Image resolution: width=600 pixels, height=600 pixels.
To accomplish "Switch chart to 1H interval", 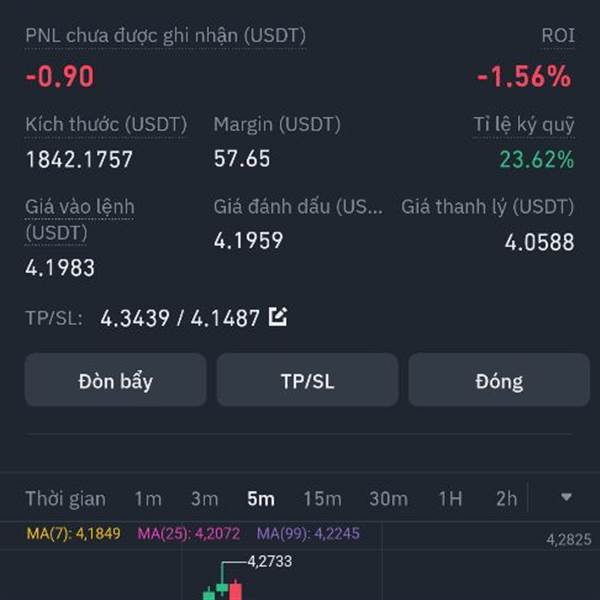I will (450, 499).
